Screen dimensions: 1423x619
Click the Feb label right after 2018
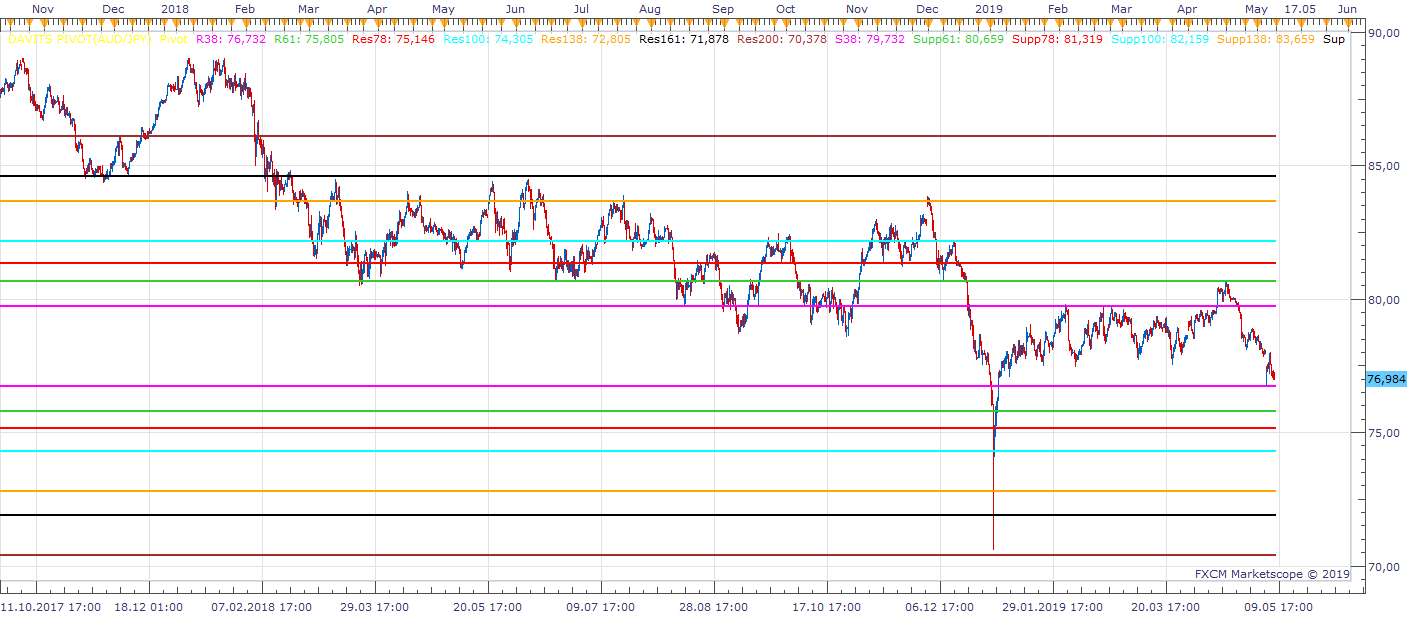(243, 8)
